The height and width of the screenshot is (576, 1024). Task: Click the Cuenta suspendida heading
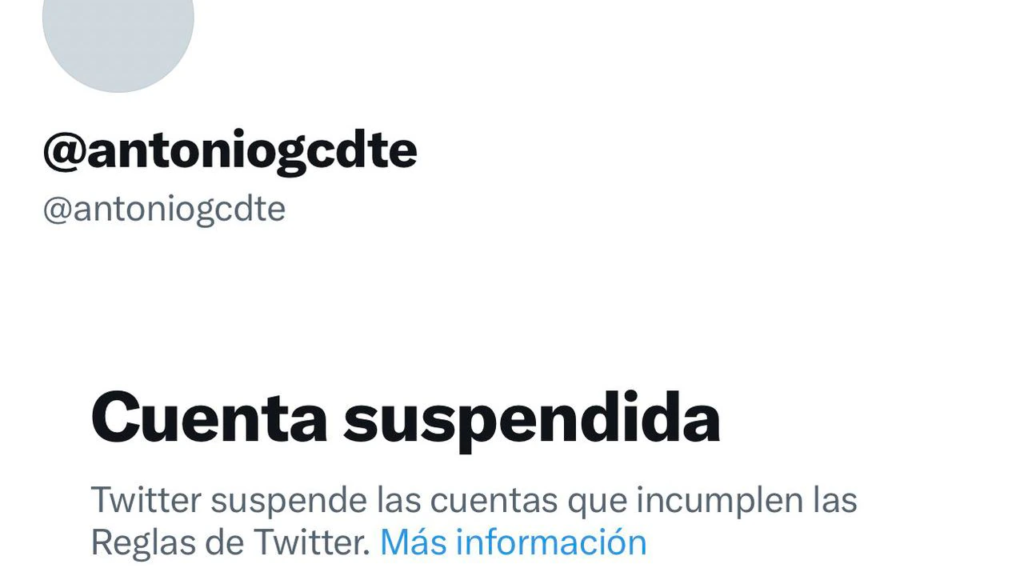406,419
